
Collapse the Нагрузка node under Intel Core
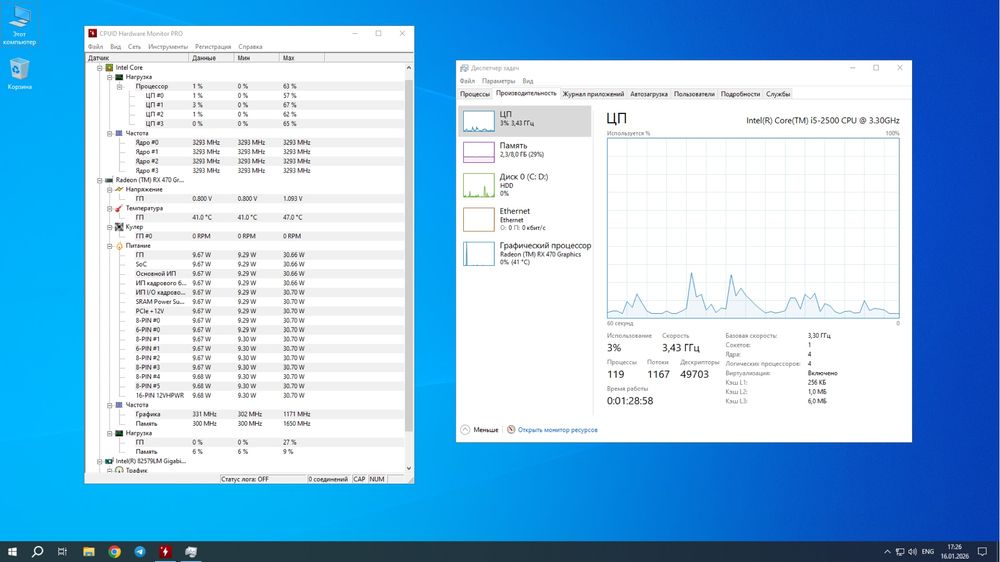(110, 77)
